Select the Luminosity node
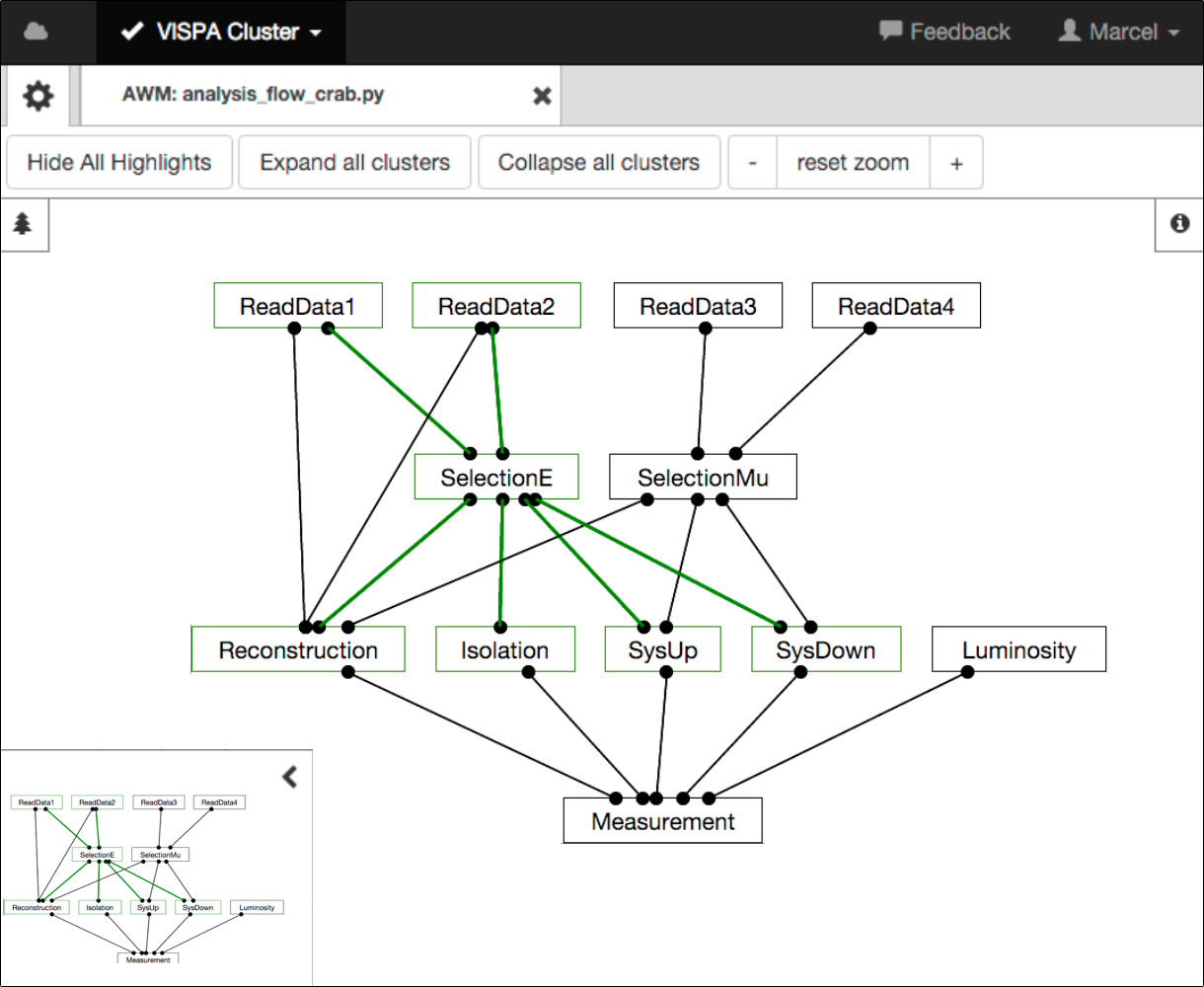 [1019, 649]
